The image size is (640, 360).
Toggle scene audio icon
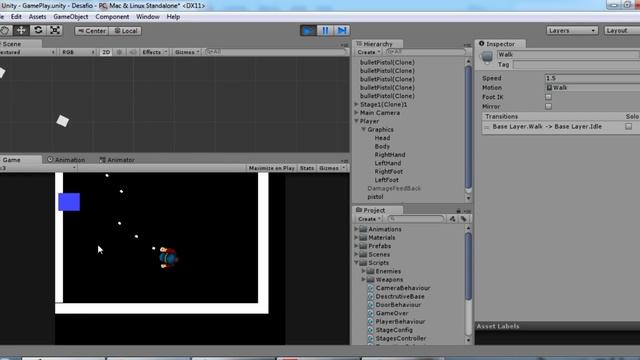[133, 52]
